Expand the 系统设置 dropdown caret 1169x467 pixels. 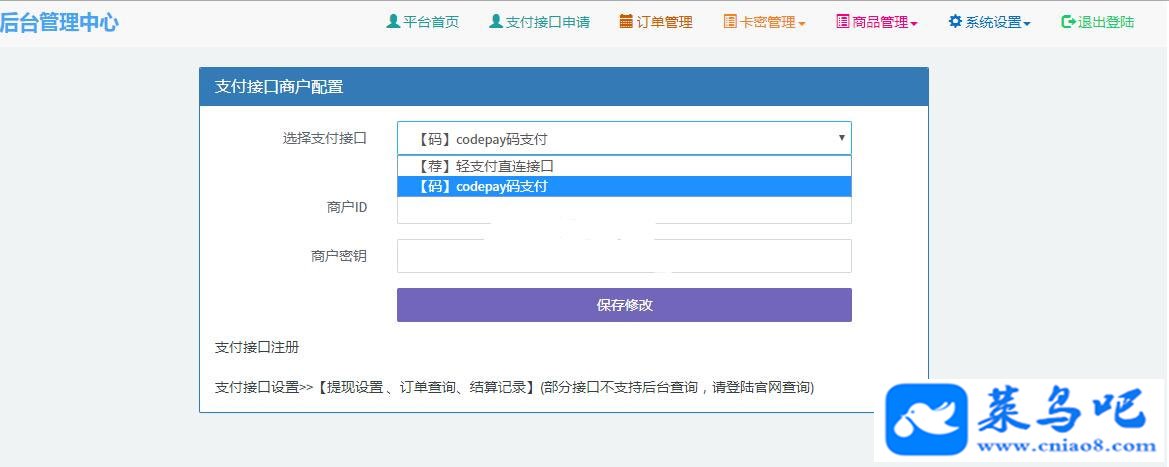click(1027, 24)
